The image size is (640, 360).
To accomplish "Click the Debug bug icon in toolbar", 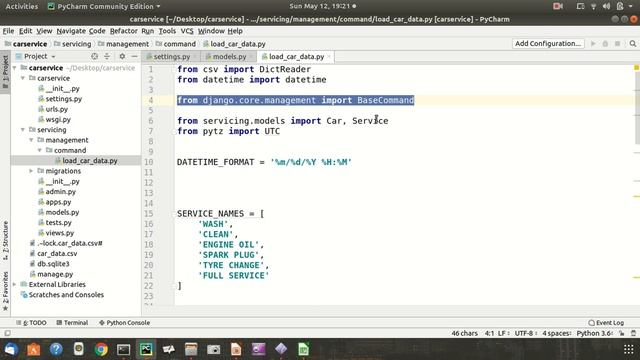I will 605,43.
